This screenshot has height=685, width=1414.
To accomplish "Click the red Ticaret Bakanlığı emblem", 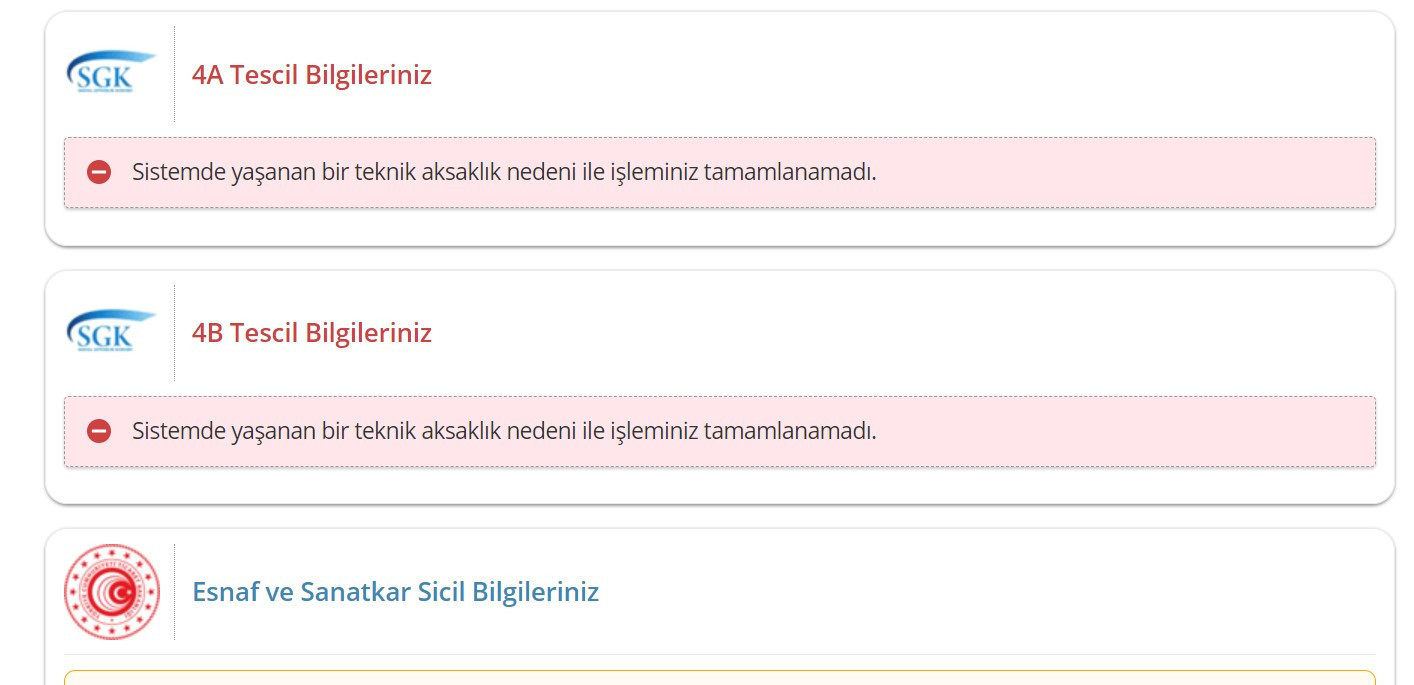I will (x=111, y=592).
